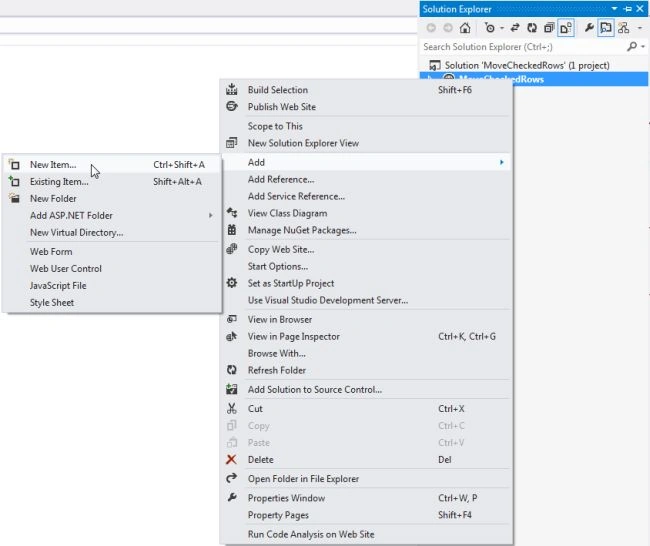Click the Add Solution to Source Control icon
The height and width of the screenshot is (546, 650).
coord(232,389)
